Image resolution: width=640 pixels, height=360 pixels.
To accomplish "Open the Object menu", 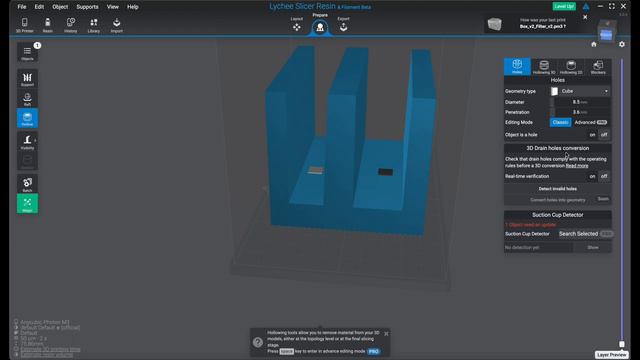I will coord(60,7).
